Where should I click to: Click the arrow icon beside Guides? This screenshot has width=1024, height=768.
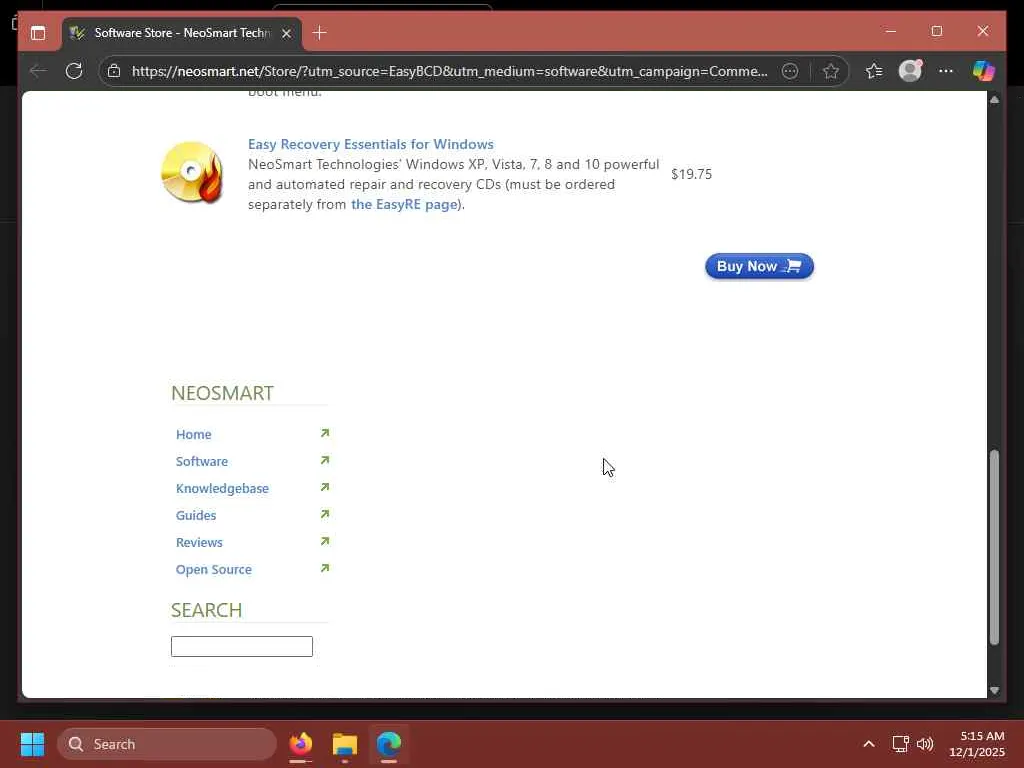325,514
